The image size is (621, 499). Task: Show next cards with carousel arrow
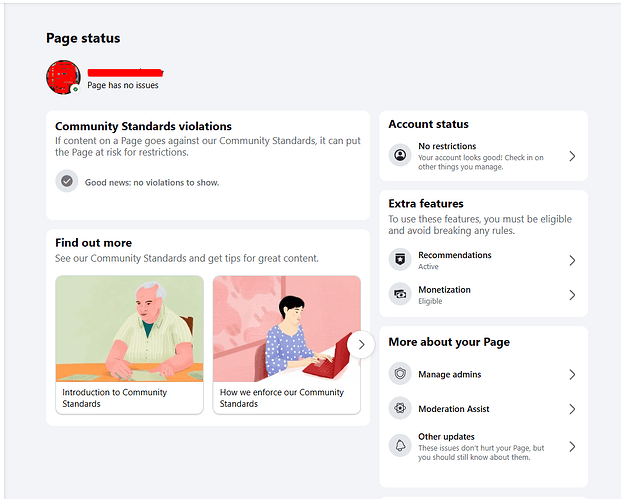click(x=361, y=345)
